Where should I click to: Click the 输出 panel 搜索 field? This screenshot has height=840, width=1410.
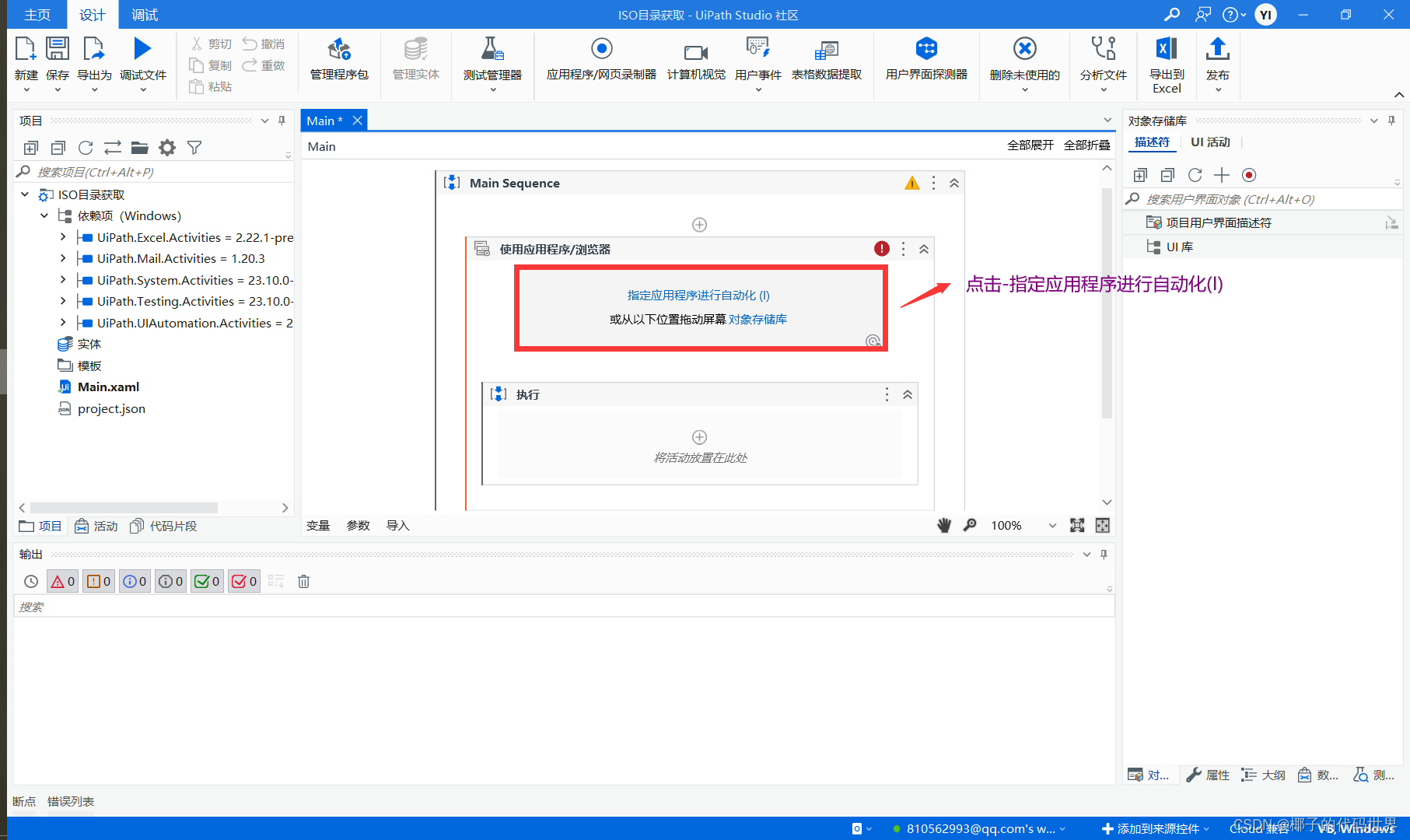click(564, 607)
